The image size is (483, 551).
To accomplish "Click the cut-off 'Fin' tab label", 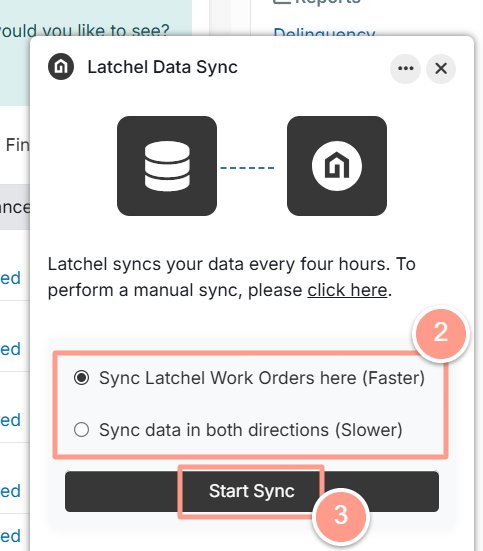I will point(17,145).
